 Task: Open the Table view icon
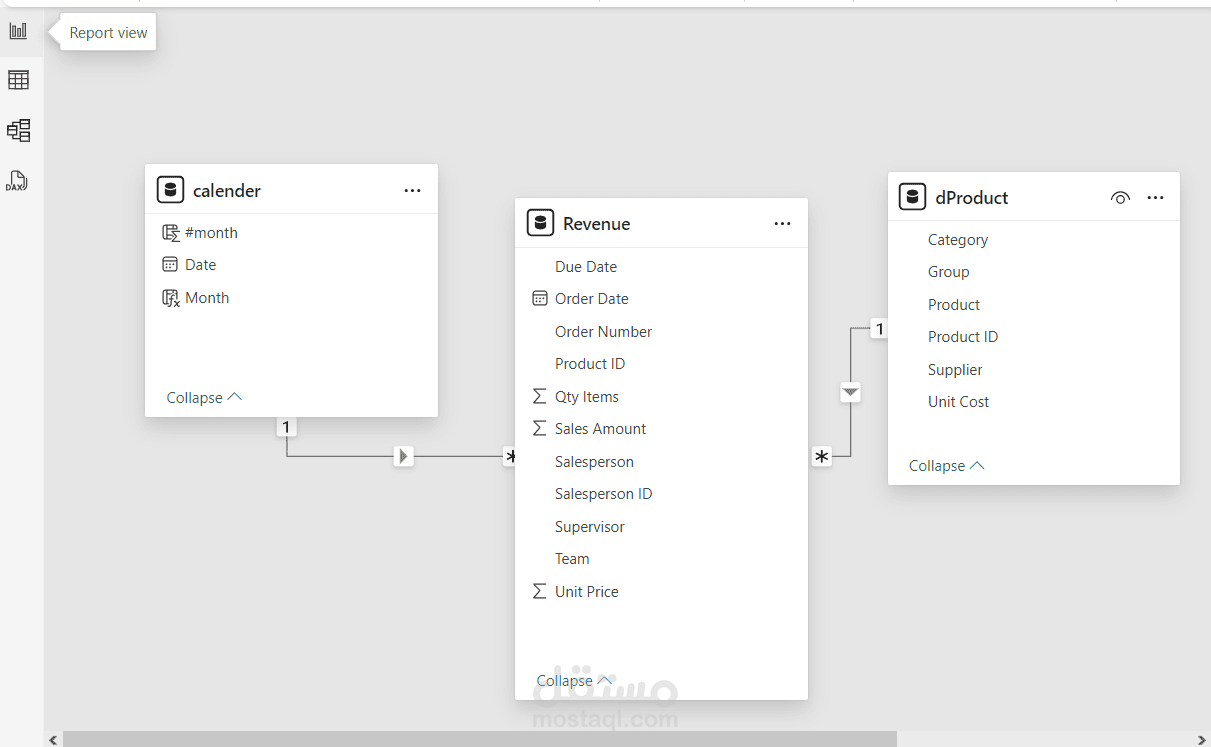tap(19, 80)
